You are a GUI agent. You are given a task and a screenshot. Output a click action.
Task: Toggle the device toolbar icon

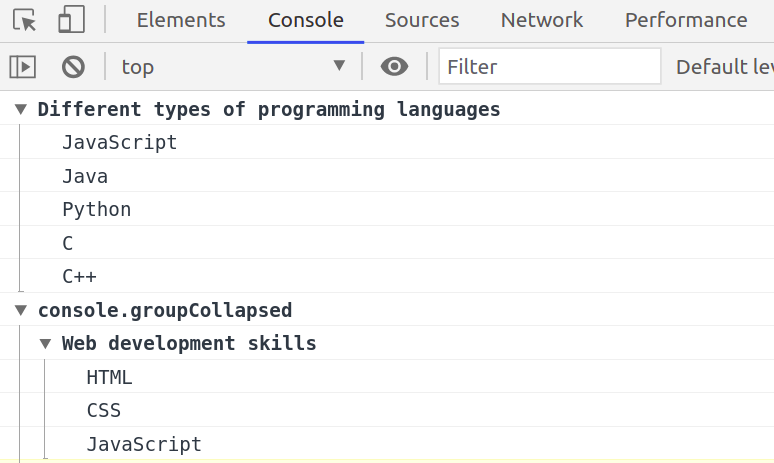click(x=72, y=20)
